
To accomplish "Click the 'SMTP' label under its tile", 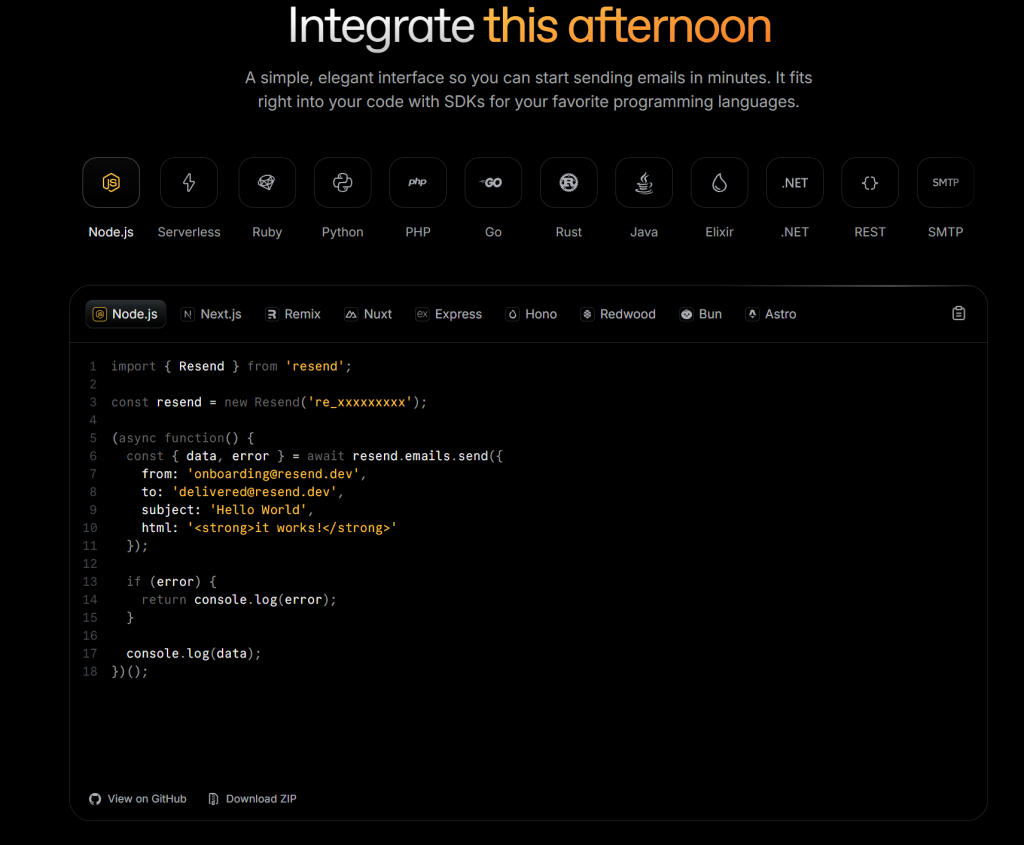I will pos(946,232).
